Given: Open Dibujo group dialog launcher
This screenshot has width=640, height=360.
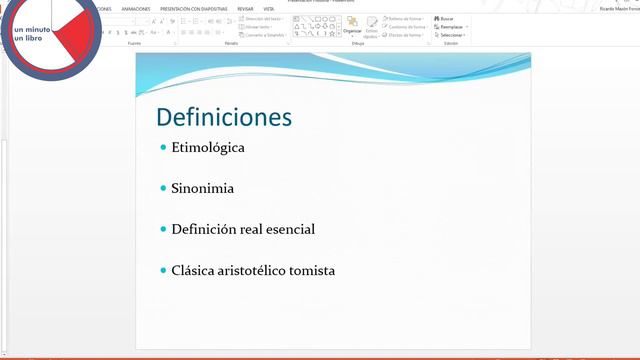Looking at the screenshot, I should (429, 43).
